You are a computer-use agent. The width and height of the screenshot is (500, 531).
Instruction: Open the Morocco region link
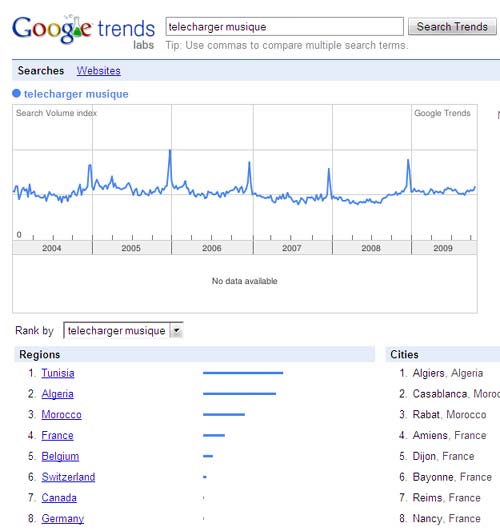[x=61, y=415]
